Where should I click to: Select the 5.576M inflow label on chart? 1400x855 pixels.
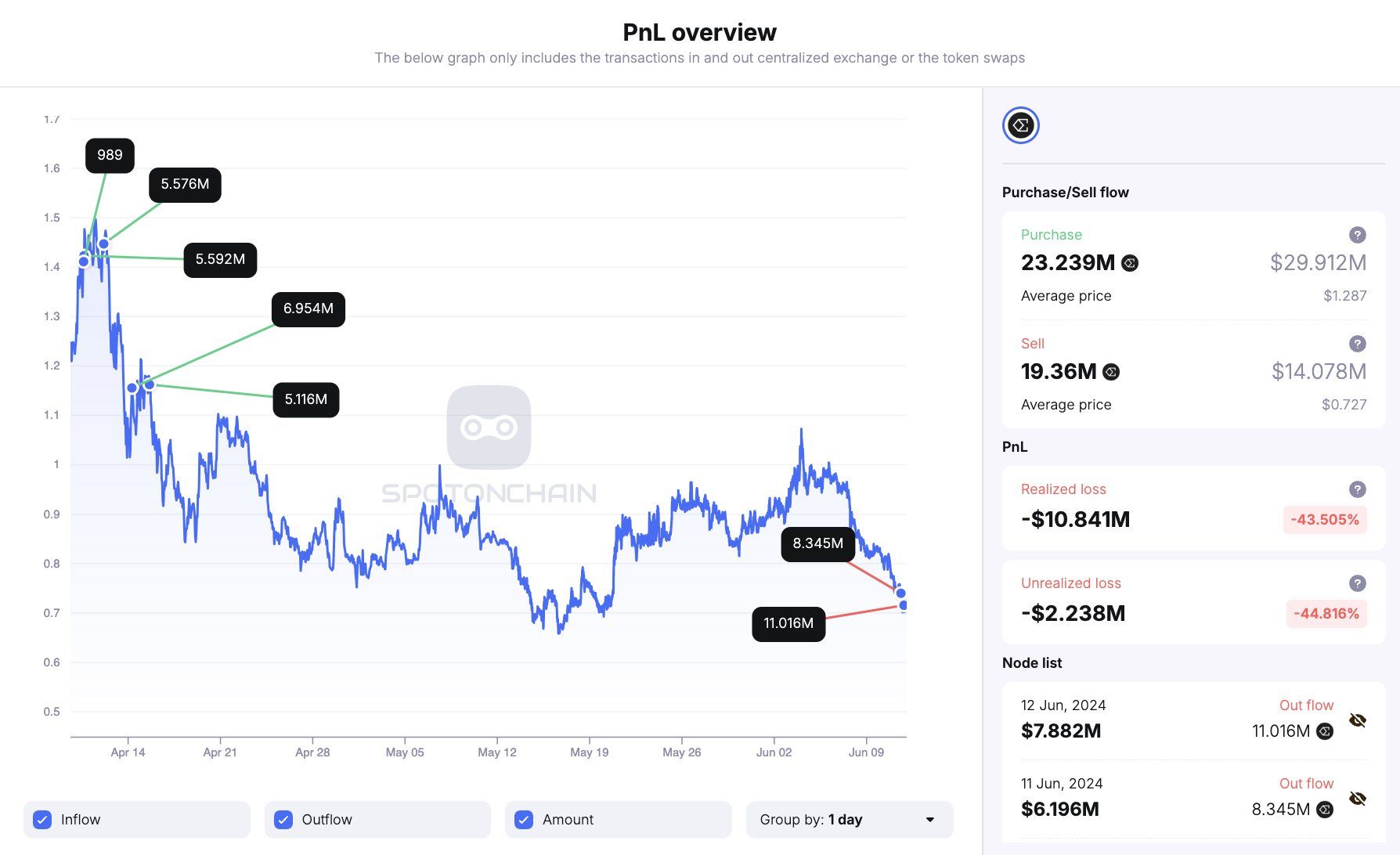point(185,185)
